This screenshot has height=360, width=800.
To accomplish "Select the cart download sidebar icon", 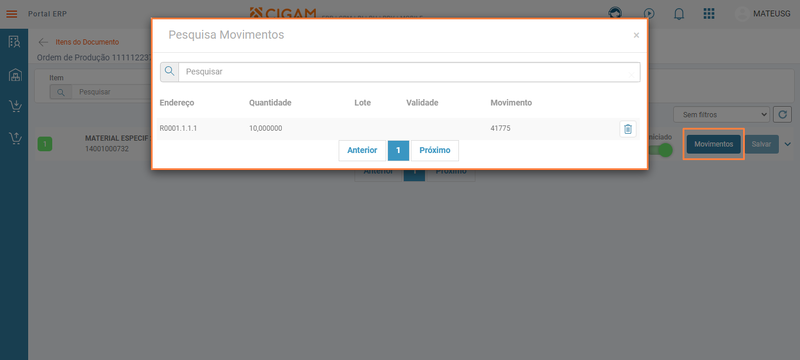I will [15, 106].
